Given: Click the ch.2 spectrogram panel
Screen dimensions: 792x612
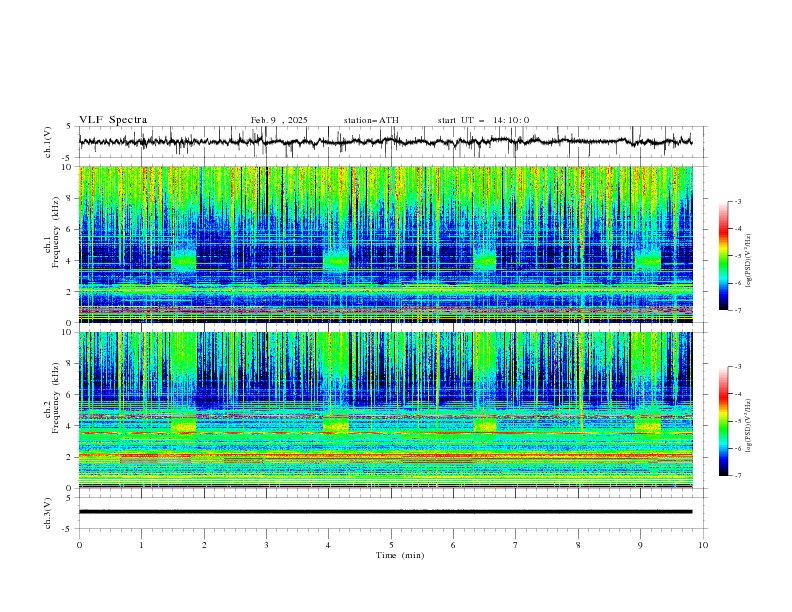Looking at the screenshot, I should (386, 410).
